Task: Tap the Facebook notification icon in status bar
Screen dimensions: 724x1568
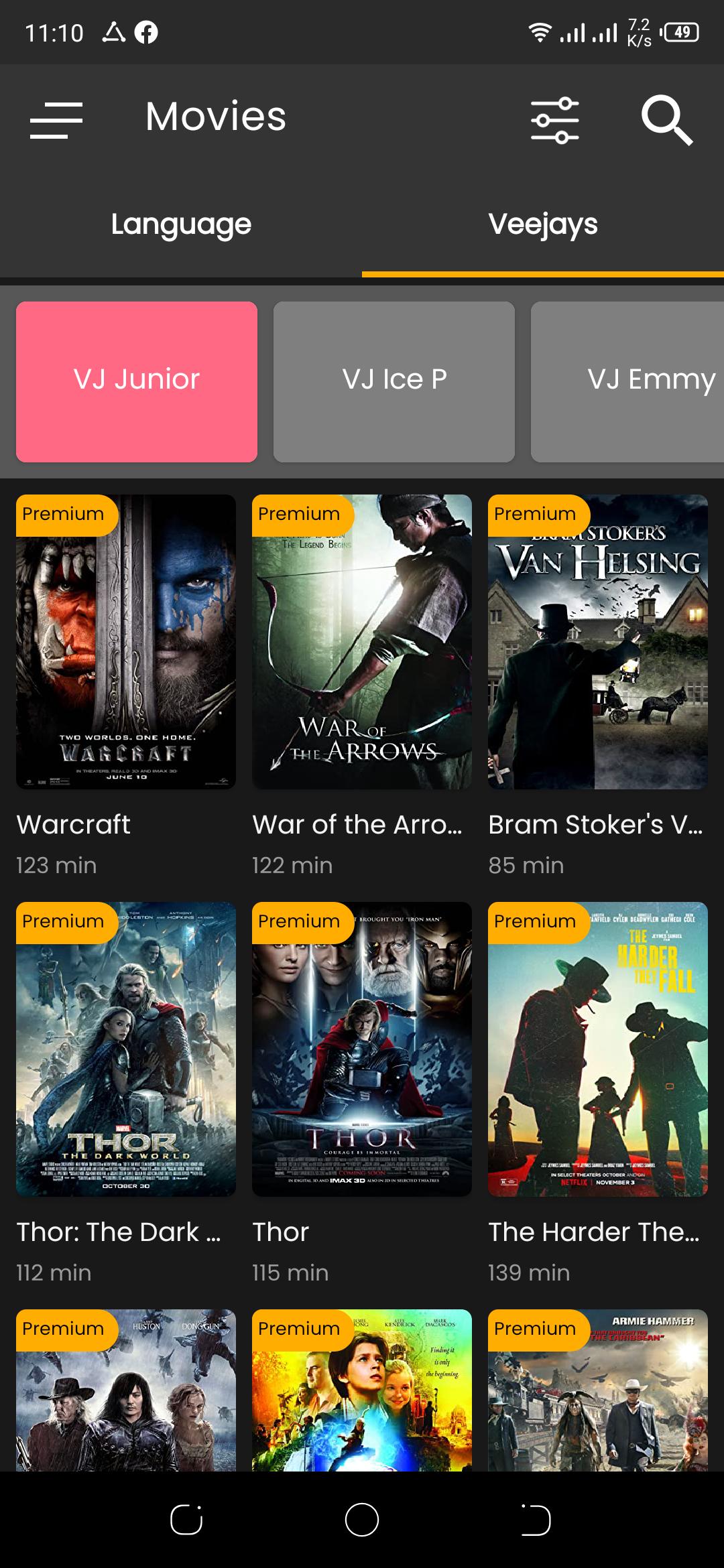Action: click(146, 32)
